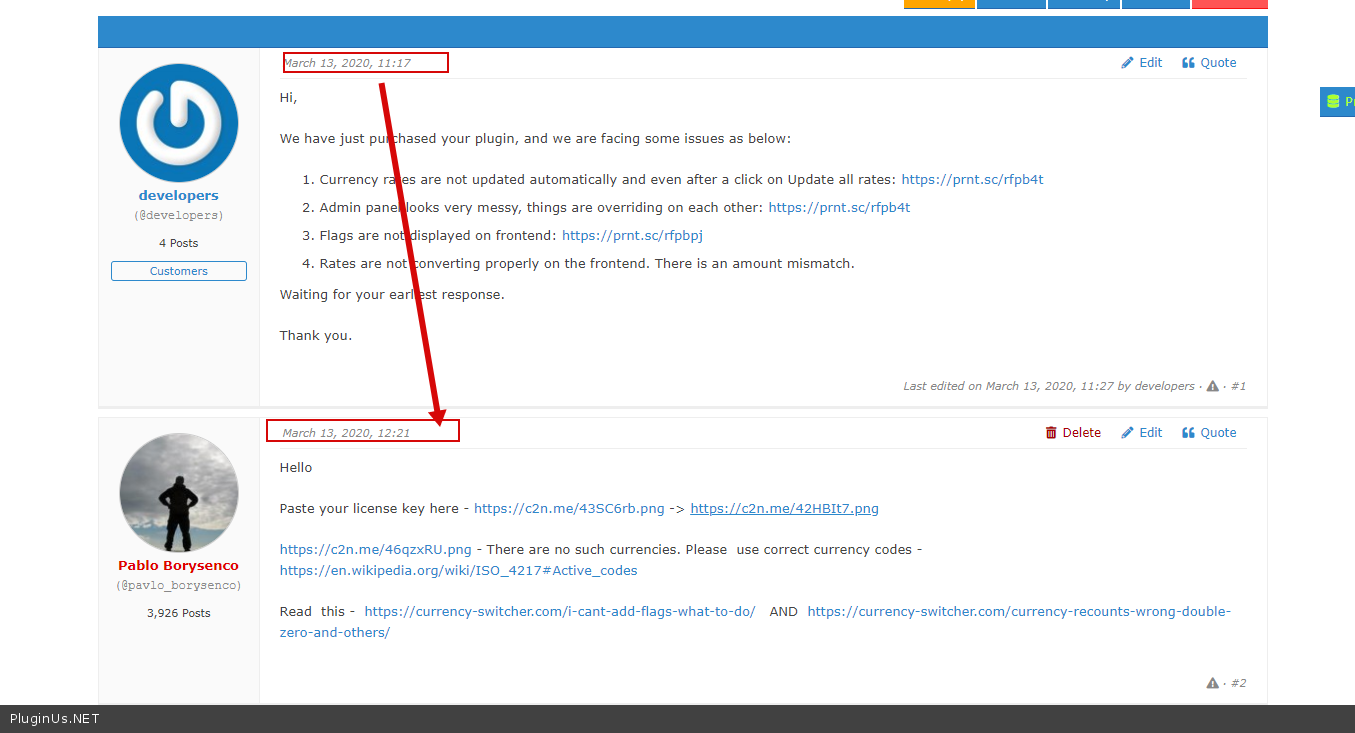Open the c2n.me/42HBIt7.png link
This screenshot has width=1355, height=733.
coord(784,509)
